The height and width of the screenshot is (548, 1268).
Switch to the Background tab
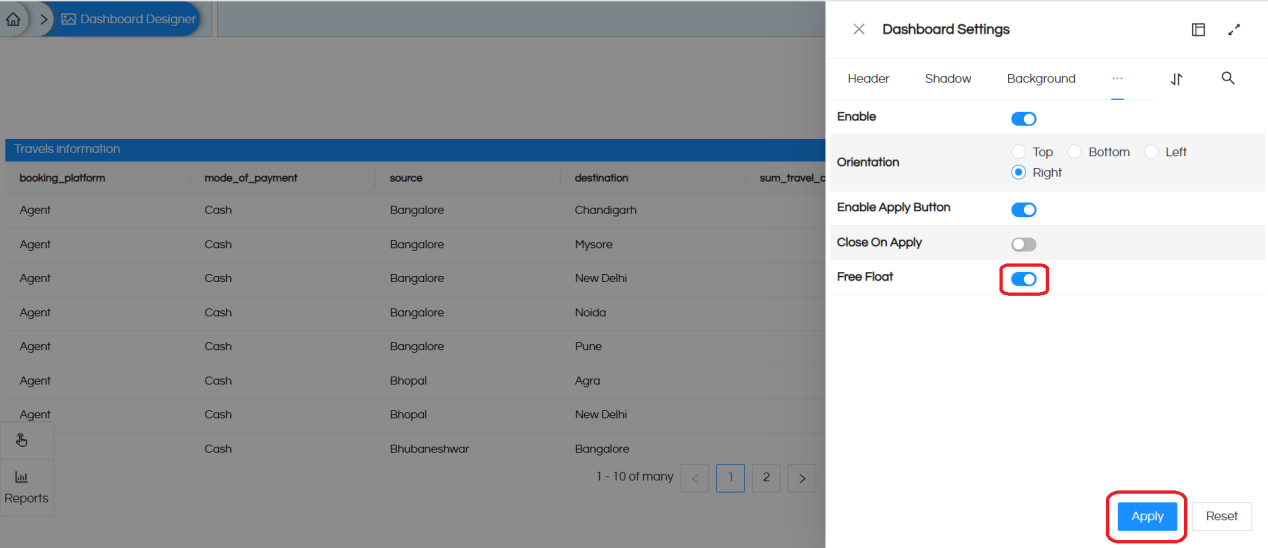click(x=1041, y=79)
